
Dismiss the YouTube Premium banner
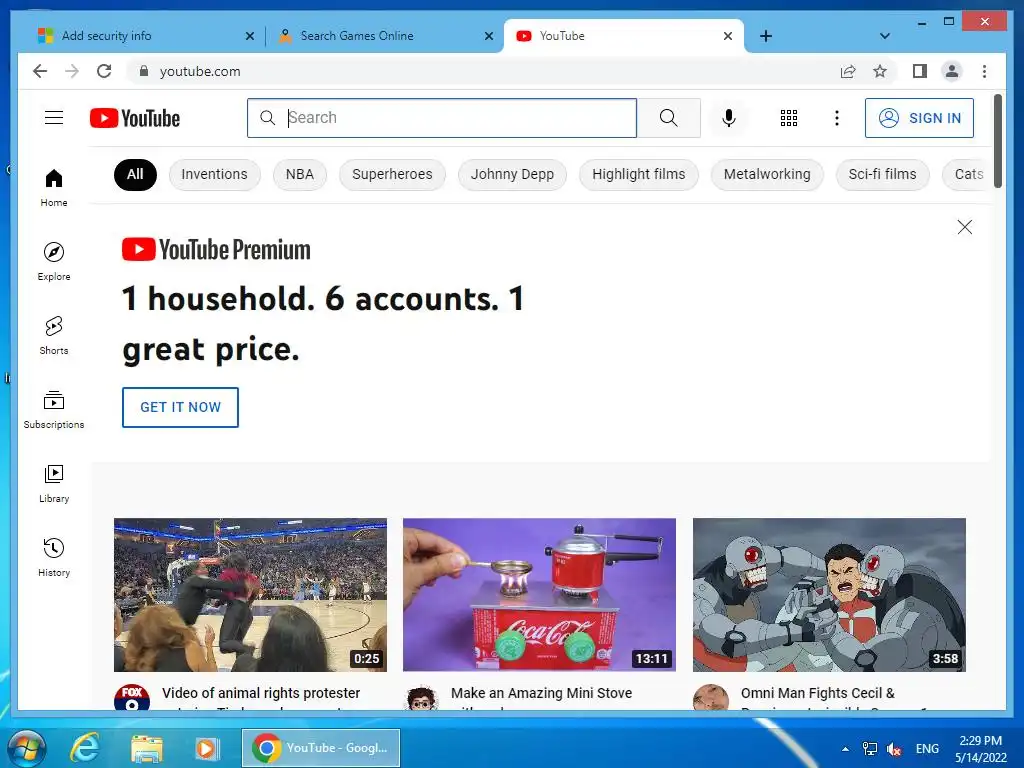(x=965, y=227)
